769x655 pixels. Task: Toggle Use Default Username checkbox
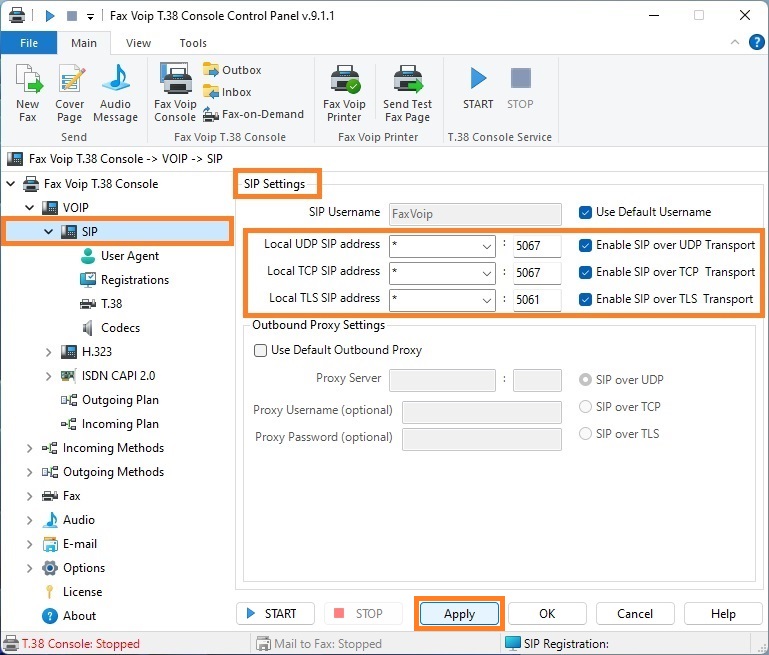[585, 212]
